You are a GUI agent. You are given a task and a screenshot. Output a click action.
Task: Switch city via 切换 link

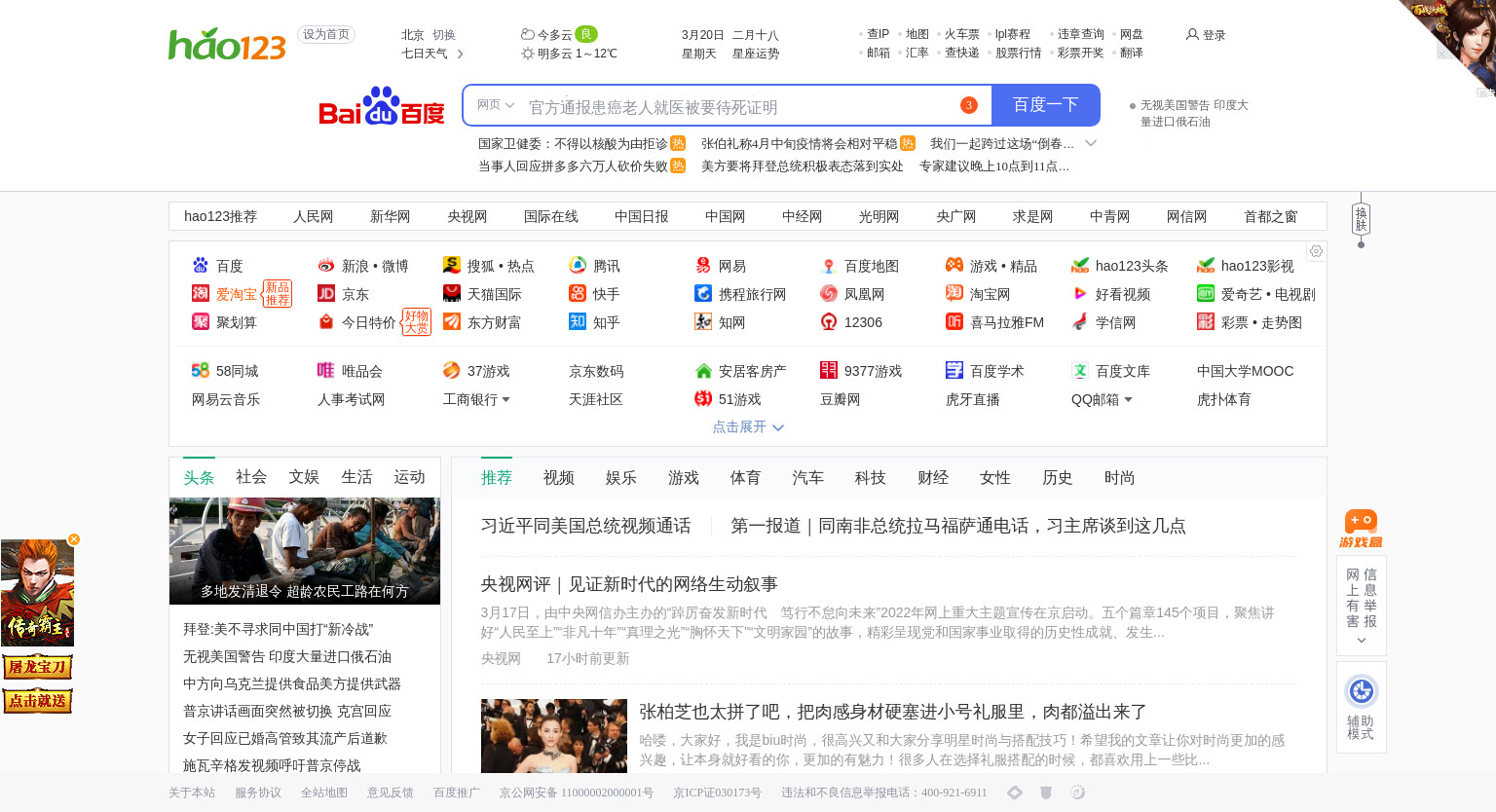(x=444, y=34)
